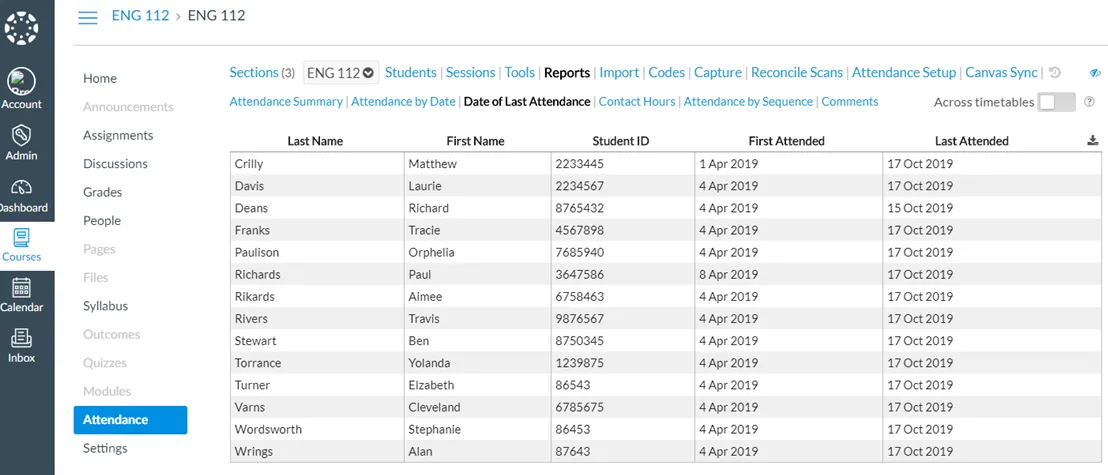The height and width of the screenshot is (475, 1108).
Task: Sort by the Student ID column header
Action: (x=620, y=141)
